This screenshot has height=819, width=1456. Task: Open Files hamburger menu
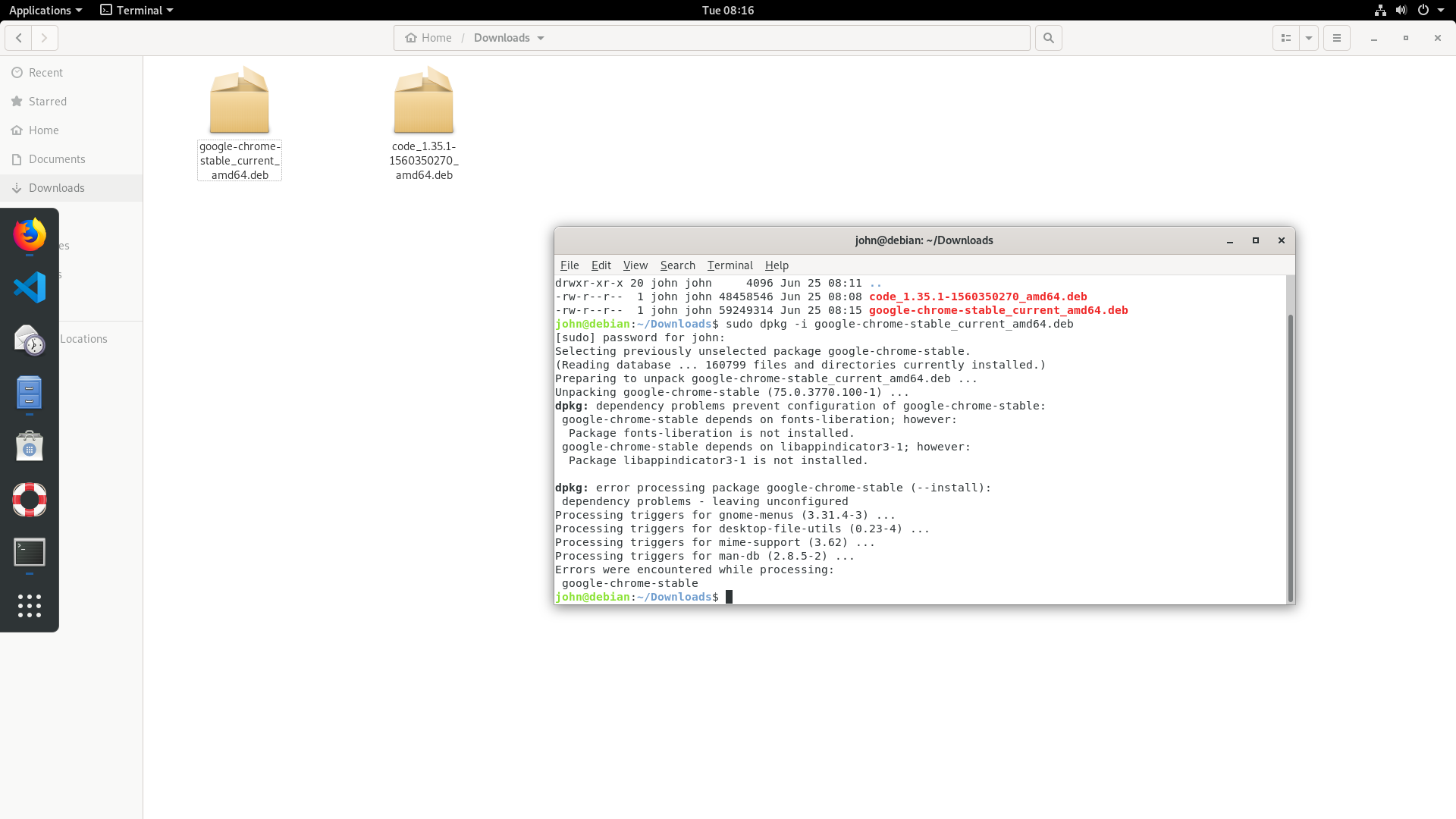pyautogui.click(x=1337, y=38)
